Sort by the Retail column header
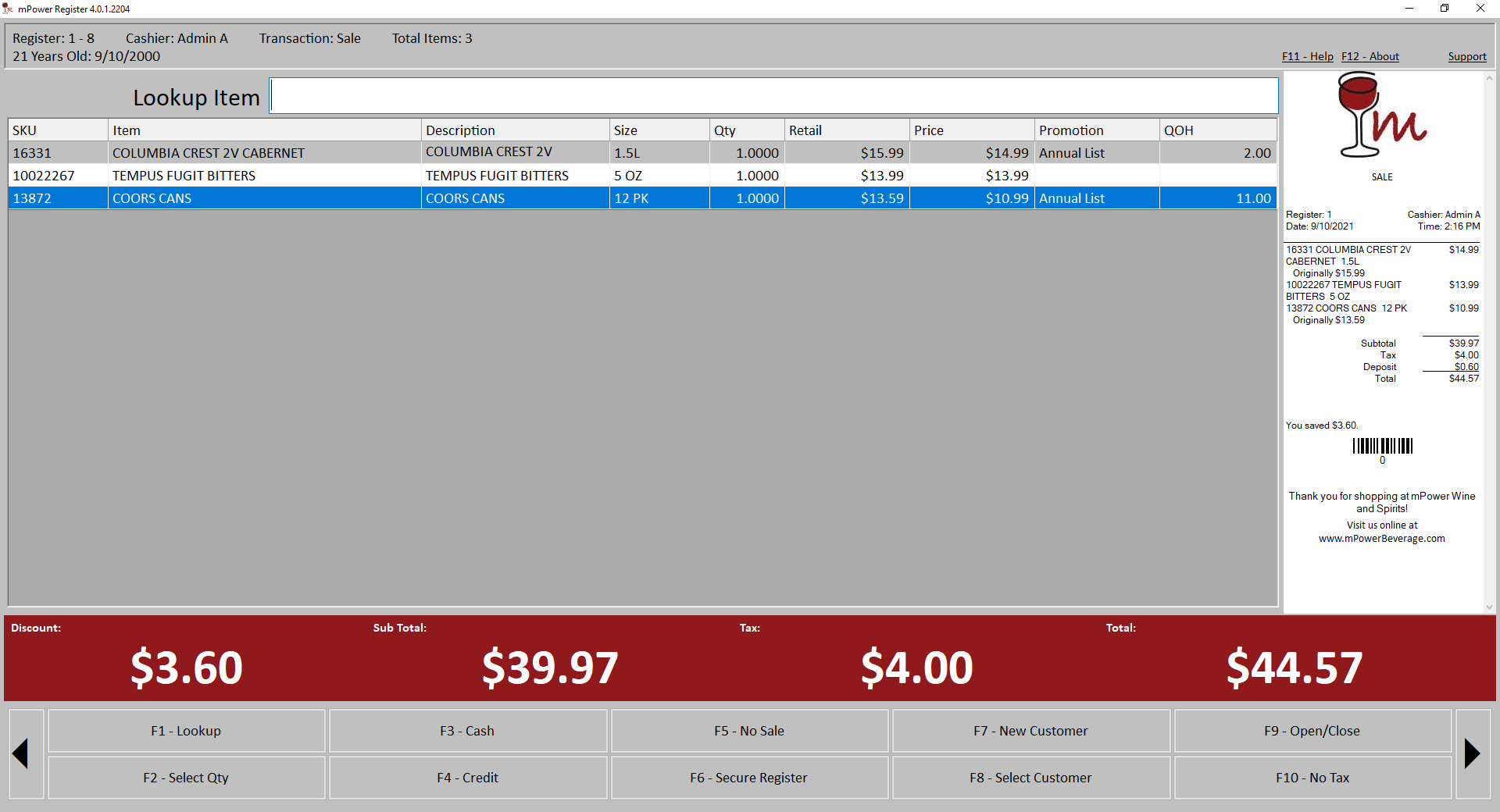Image resolution: width=1500 pixels, height=812 pixels. click(847, 130)
